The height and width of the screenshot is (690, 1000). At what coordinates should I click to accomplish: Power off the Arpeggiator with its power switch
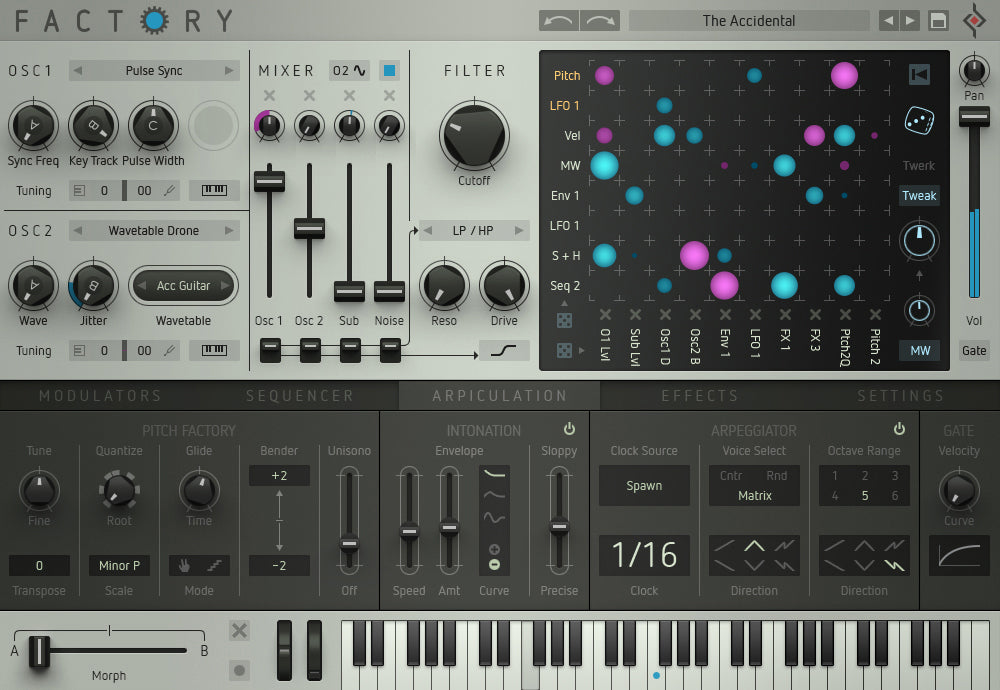pyautogui.click(x=899, y=428)
